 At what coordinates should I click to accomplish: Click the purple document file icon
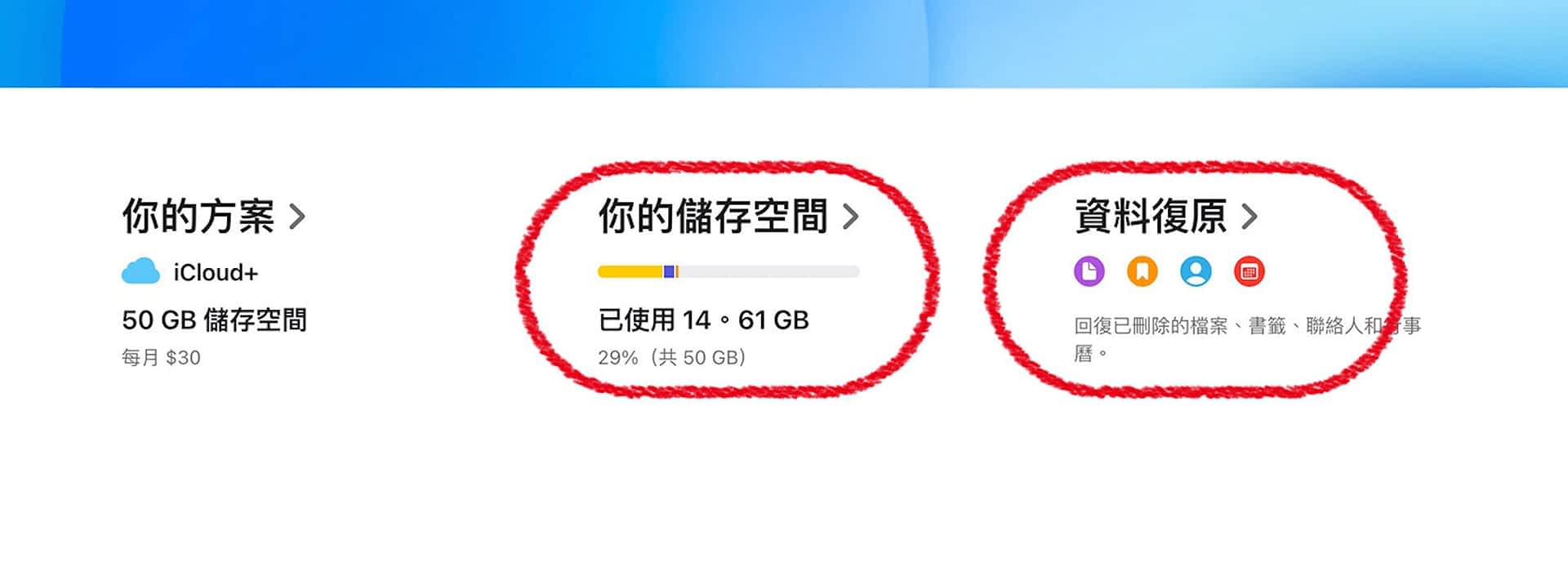1089,271
